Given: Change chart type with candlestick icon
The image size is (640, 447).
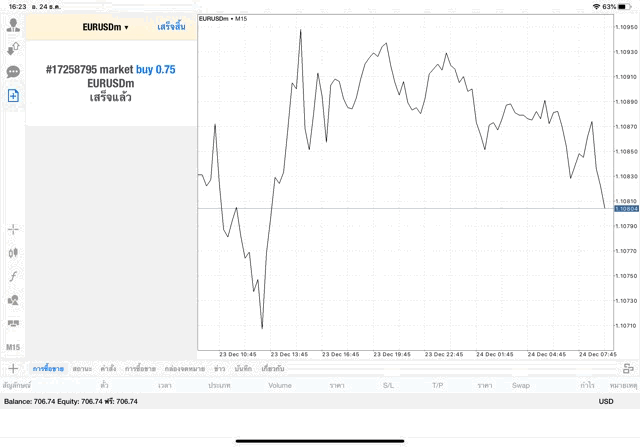Looking at the screenshot, I should click(13, 252).
